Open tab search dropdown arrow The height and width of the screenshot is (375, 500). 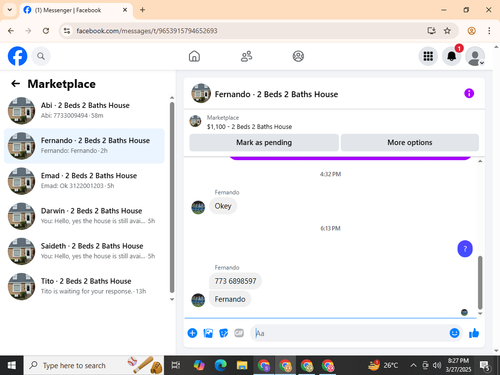point(10,10)
